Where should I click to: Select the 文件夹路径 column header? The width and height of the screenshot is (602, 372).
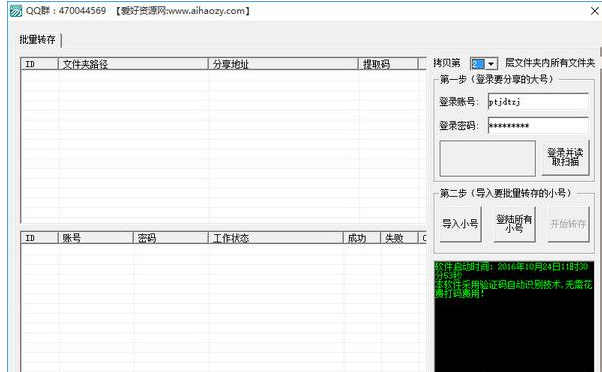133,64
